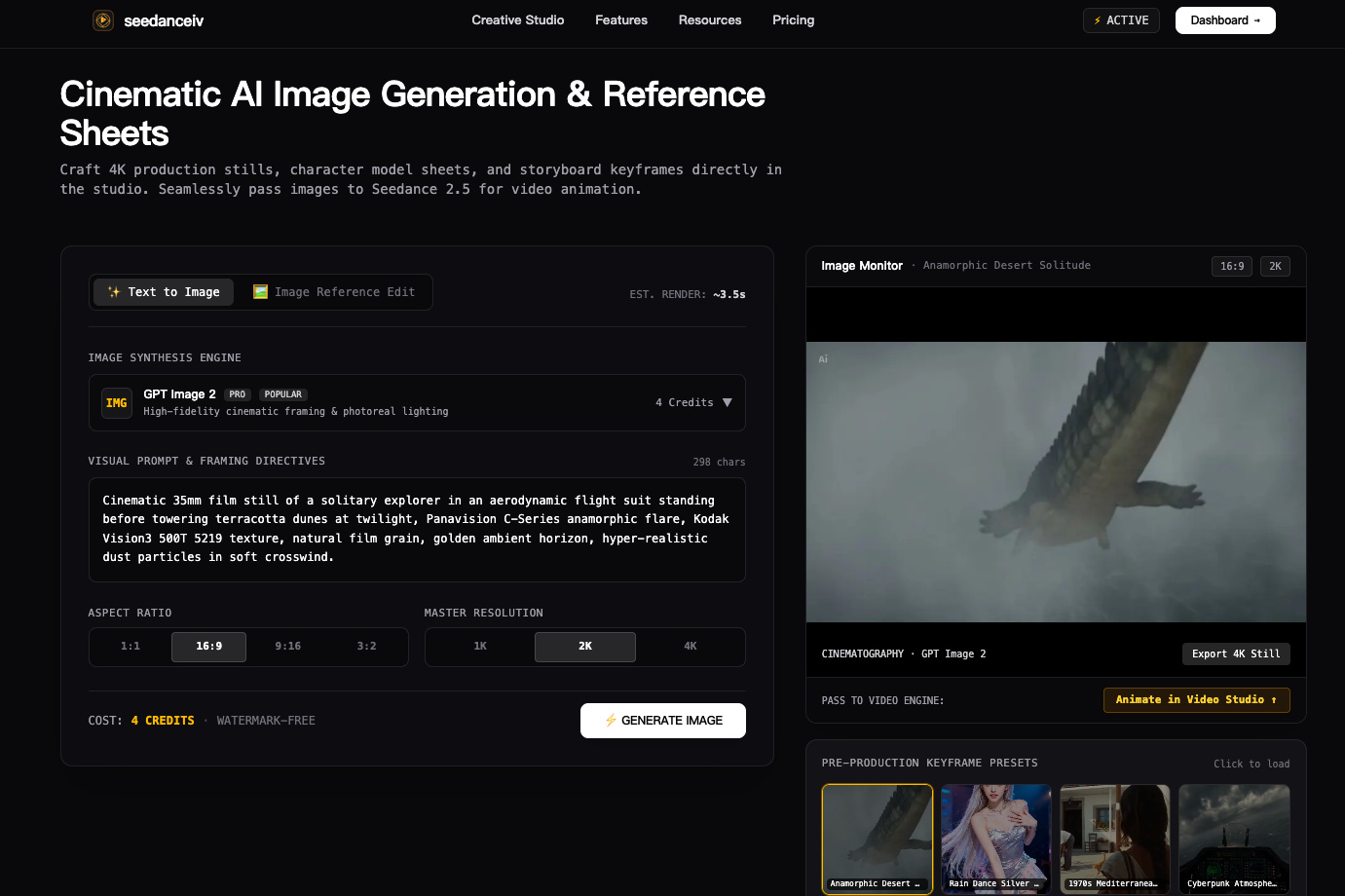The image size is (1345, 896).
Task: Click the 298 chars counter
Action: point(719,463)
